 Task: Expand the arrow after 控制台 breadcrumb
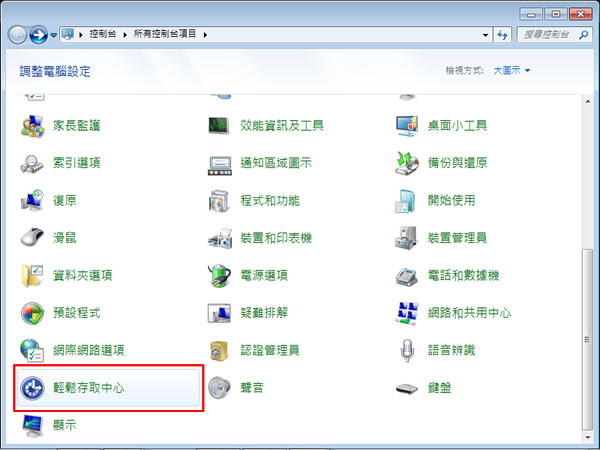coord(125,35)
